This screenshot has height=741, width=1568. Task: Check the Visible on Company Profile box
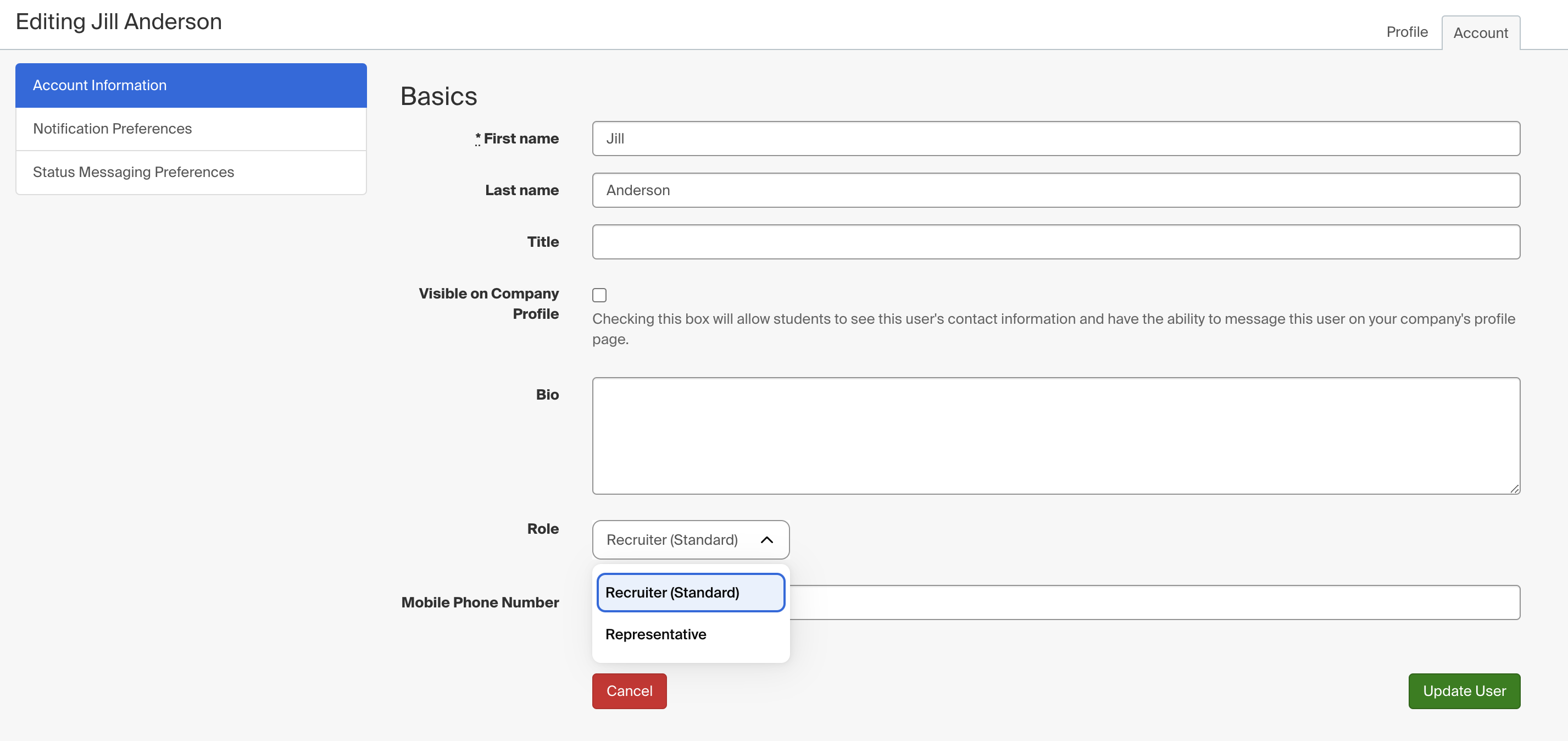click(599, 295)
